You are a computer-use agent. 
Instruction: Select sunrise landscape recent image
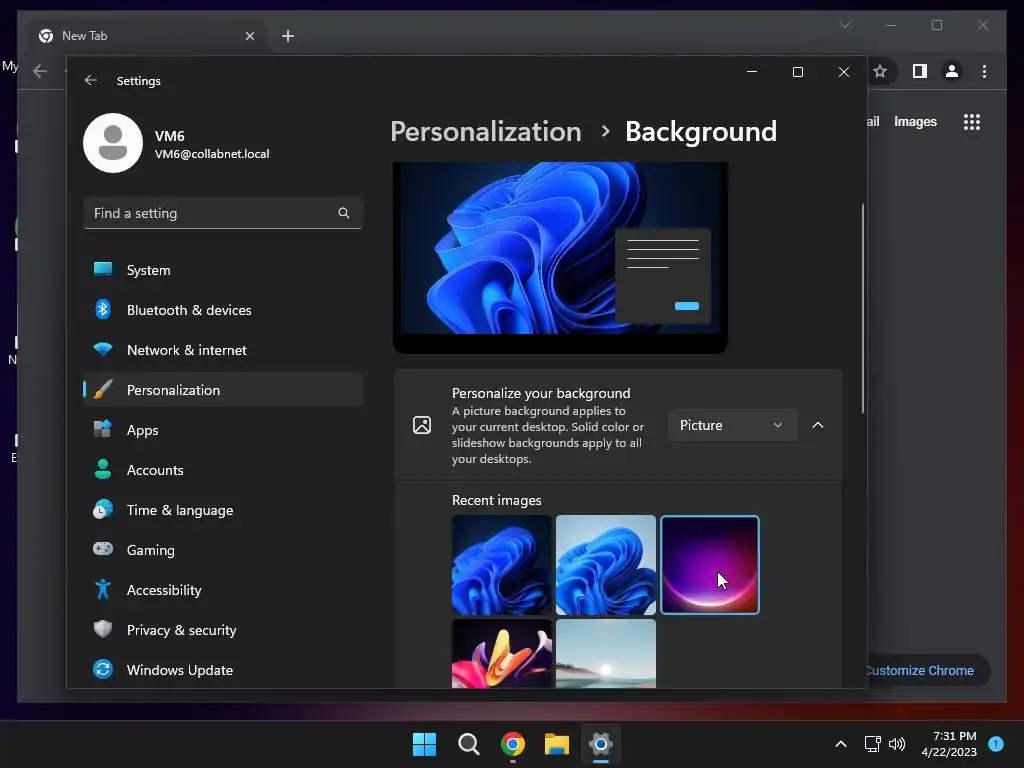(x=605, y=654)
